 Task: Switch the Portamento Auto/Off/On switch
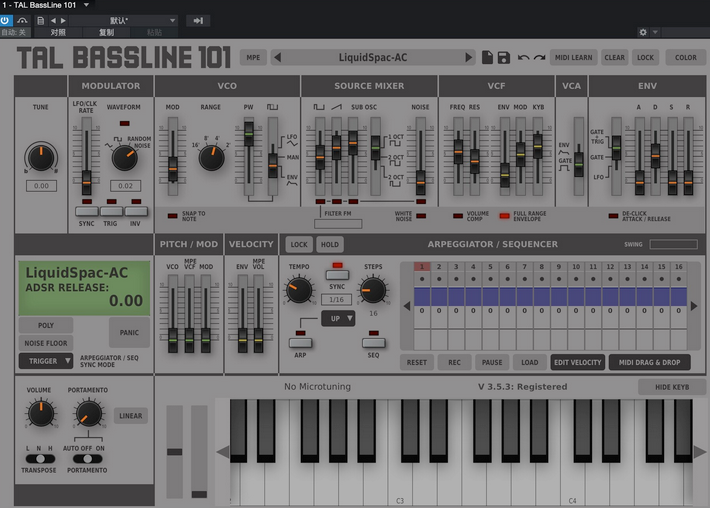click(87, 459)
